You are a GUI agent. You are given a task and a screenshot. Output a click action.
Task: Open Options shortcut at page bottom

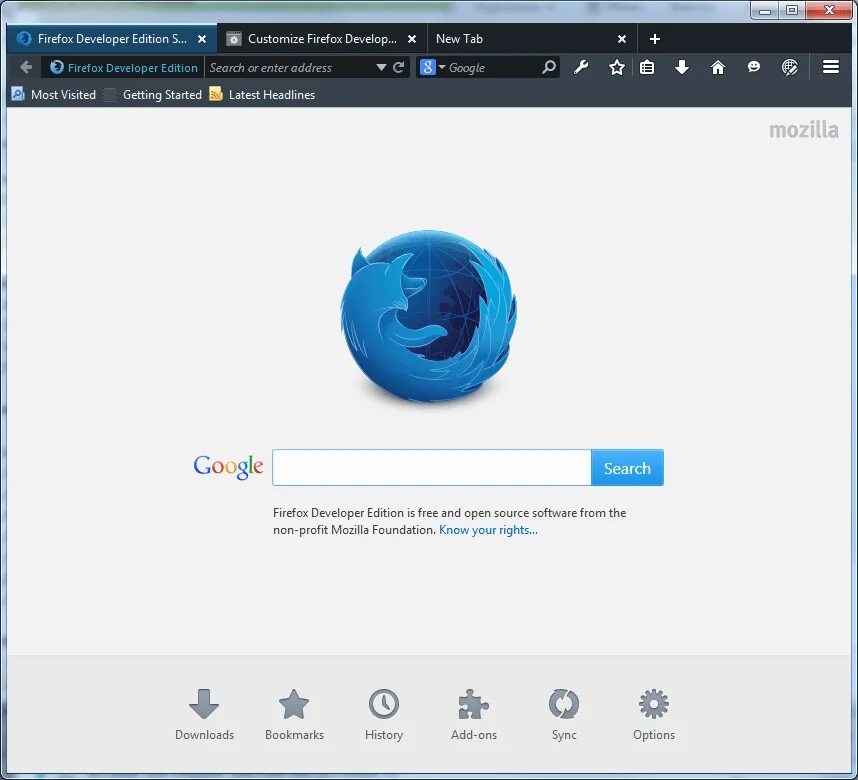(654, 714)
